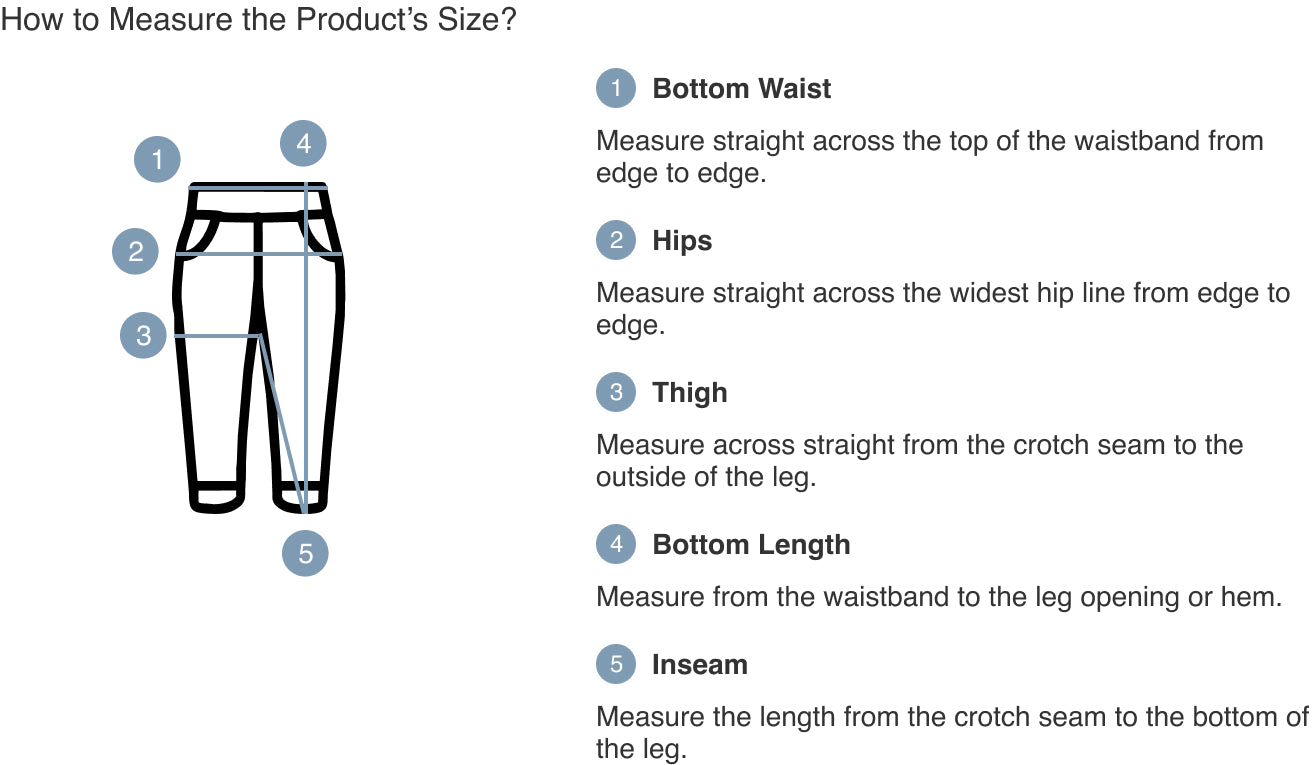Select the Bottom Waist heading
The width and height of the screenshot is (1312, 765).
click(x=741, y=89)
